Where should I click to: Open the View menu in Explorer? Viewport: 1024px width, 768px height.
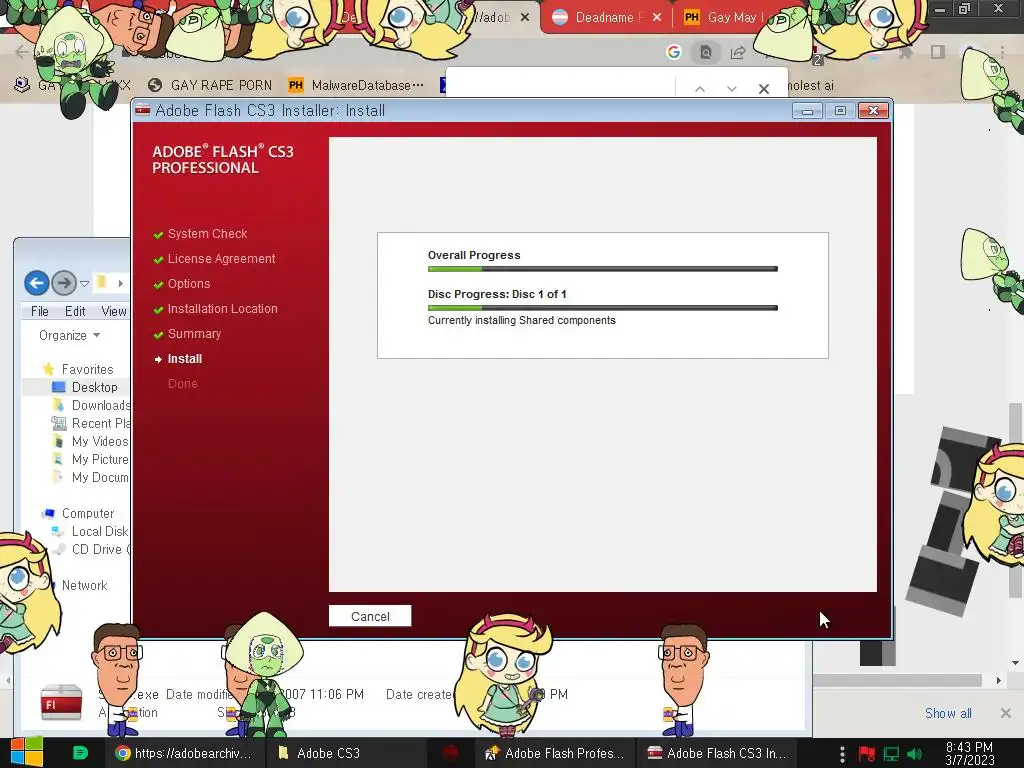coord(114,312)
